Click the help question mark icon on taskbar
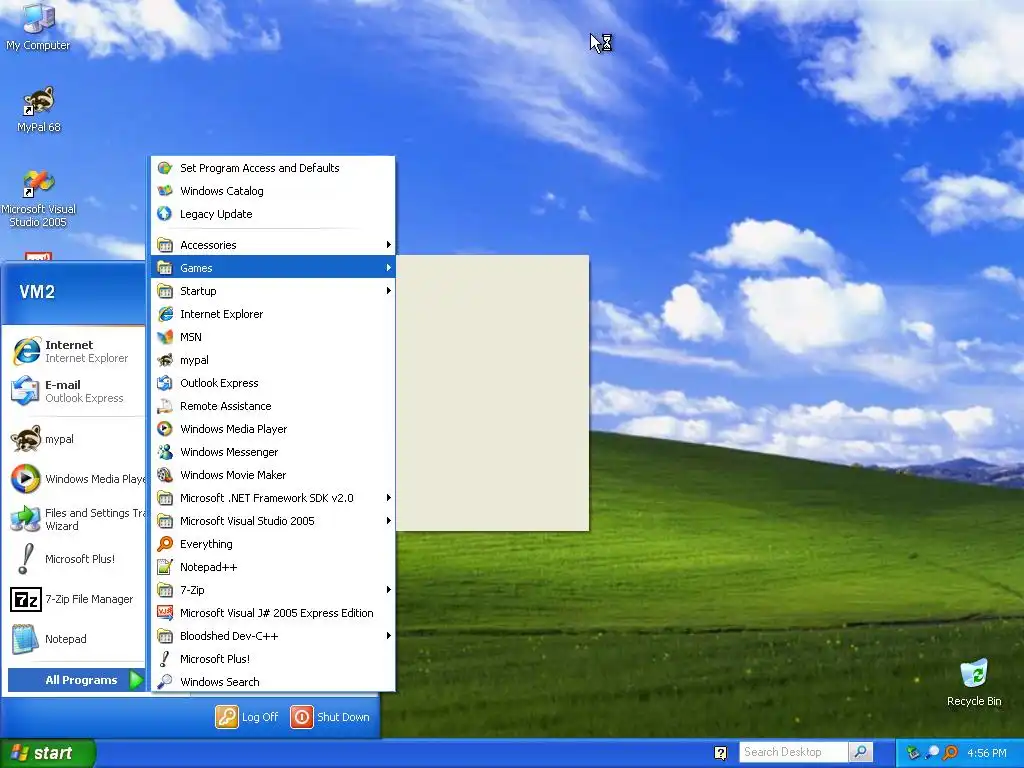 tap(720, 753)
